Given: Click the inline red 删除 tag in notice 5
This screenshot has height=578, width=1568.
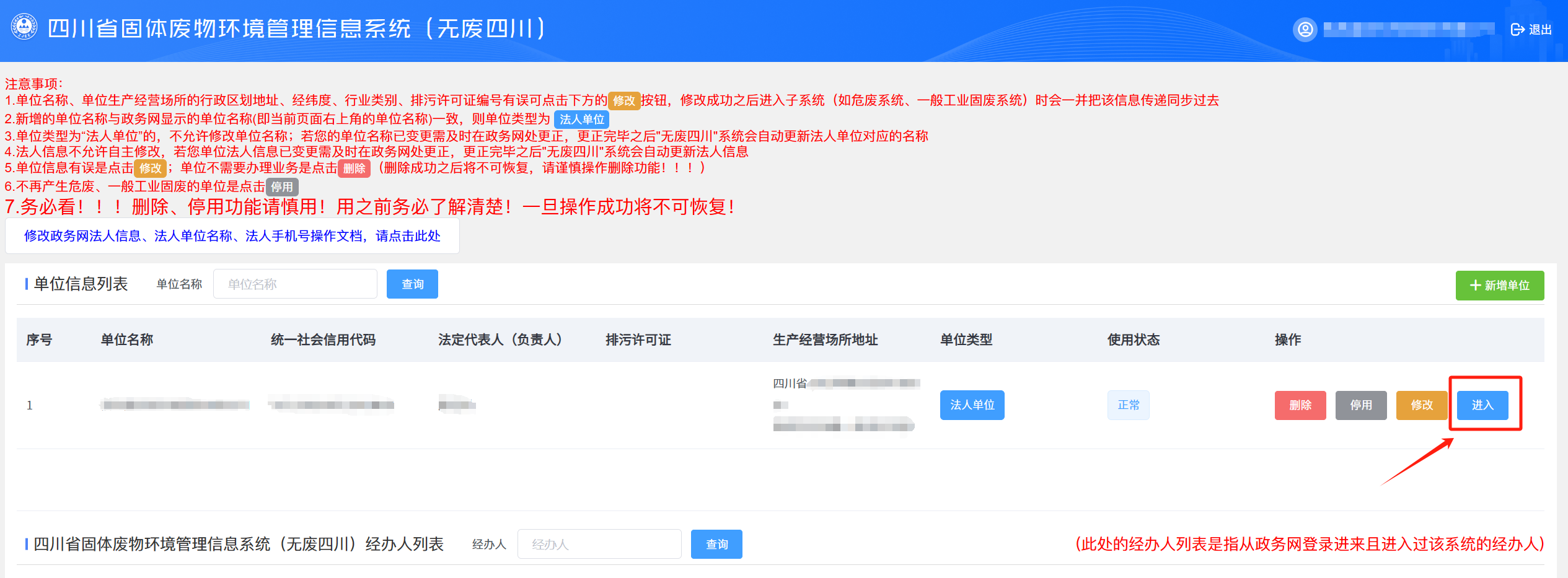Looking at the screenshot, I should coord(355,168).
